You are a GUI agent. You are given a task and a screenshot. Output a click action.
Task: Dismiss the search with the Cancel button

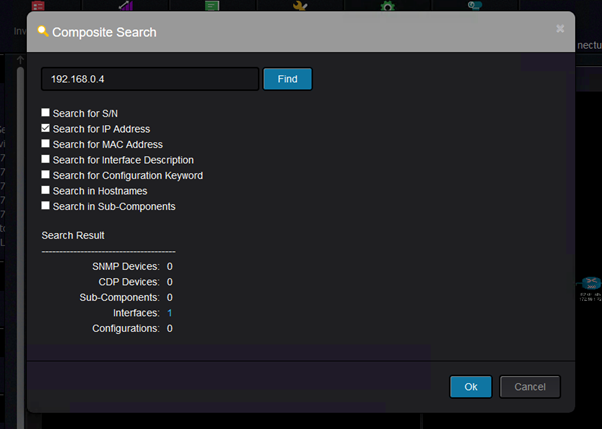530,387
